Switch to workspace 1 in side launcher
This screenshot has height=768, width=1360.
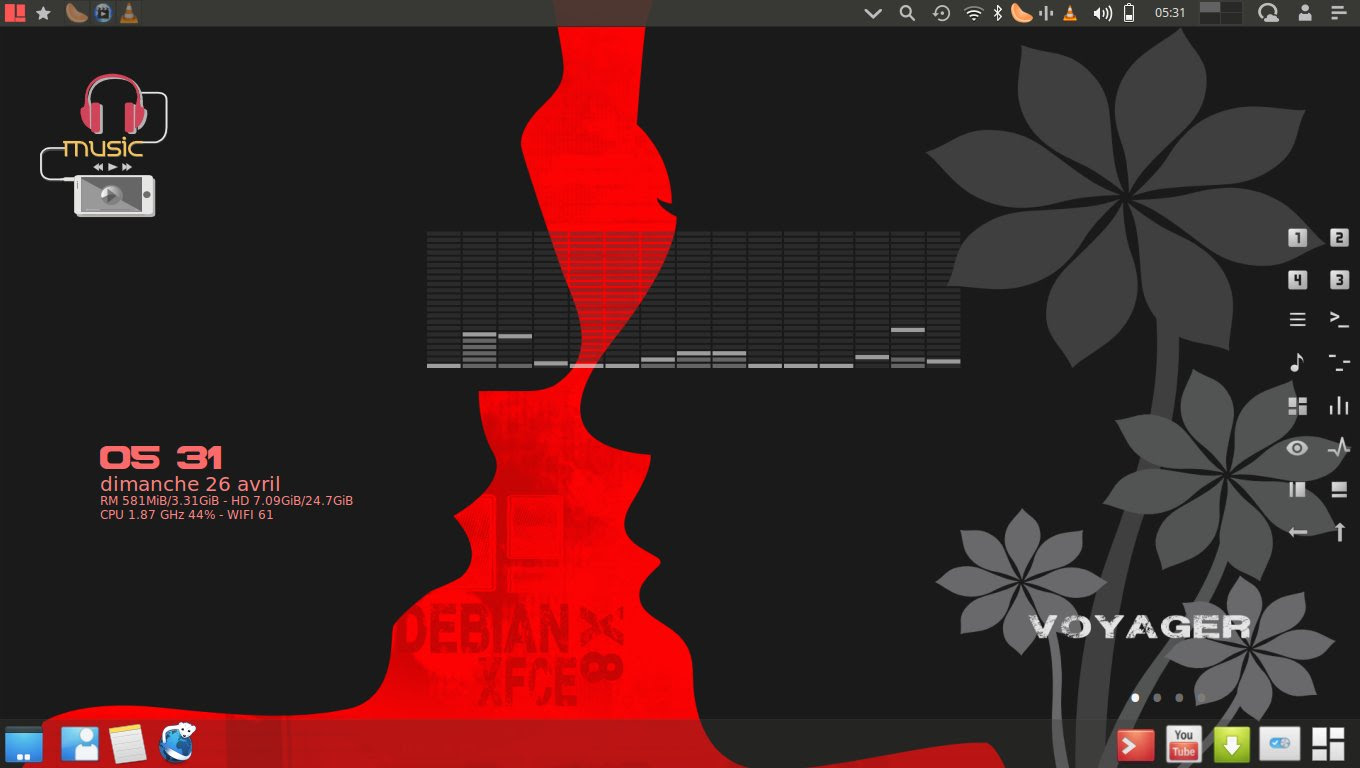[1297, 238]
